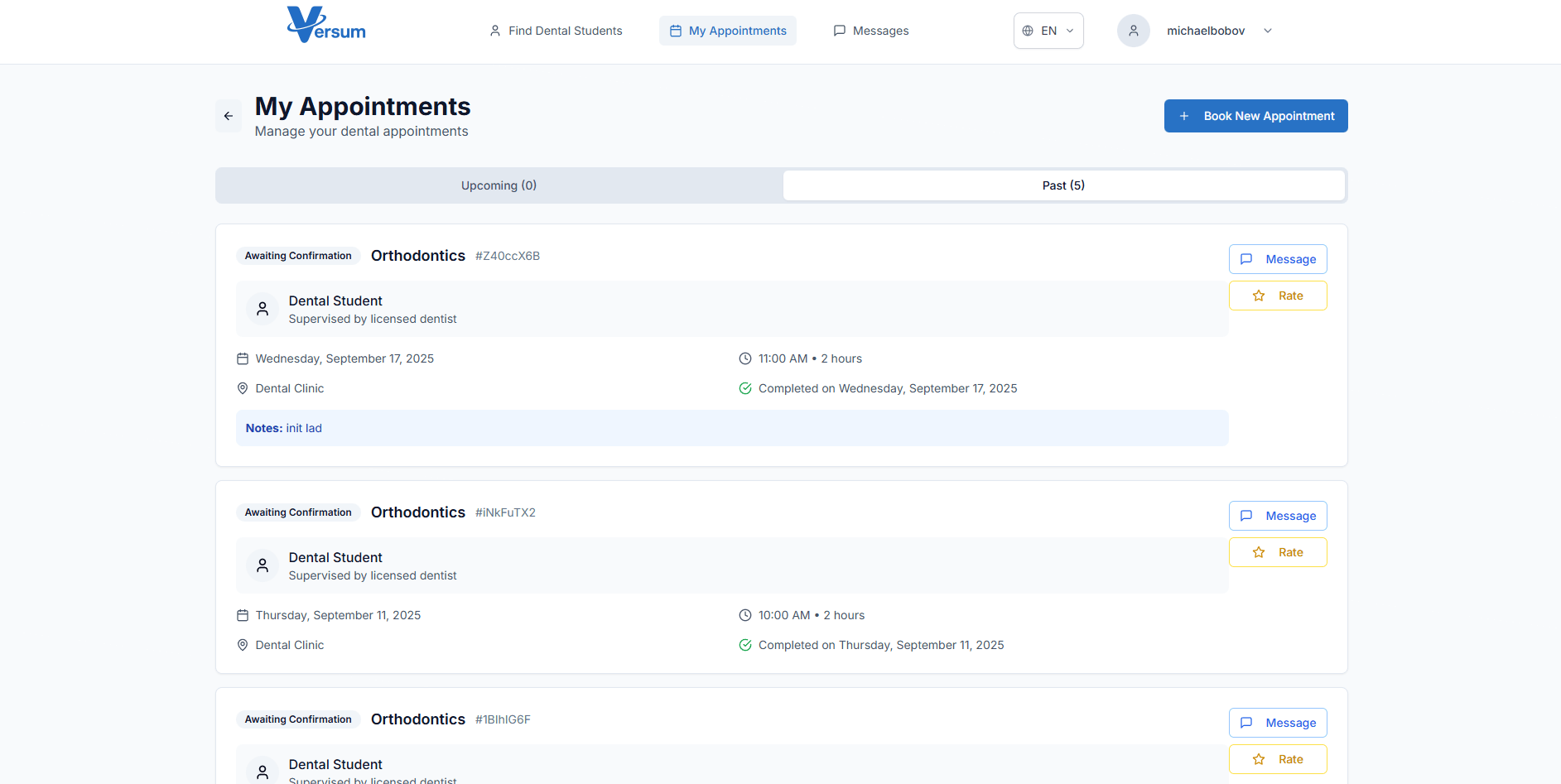Open the michaelbobov username menu
Image resolution: width=1561 pixels, height=784 pixels.
point(1206,31)
